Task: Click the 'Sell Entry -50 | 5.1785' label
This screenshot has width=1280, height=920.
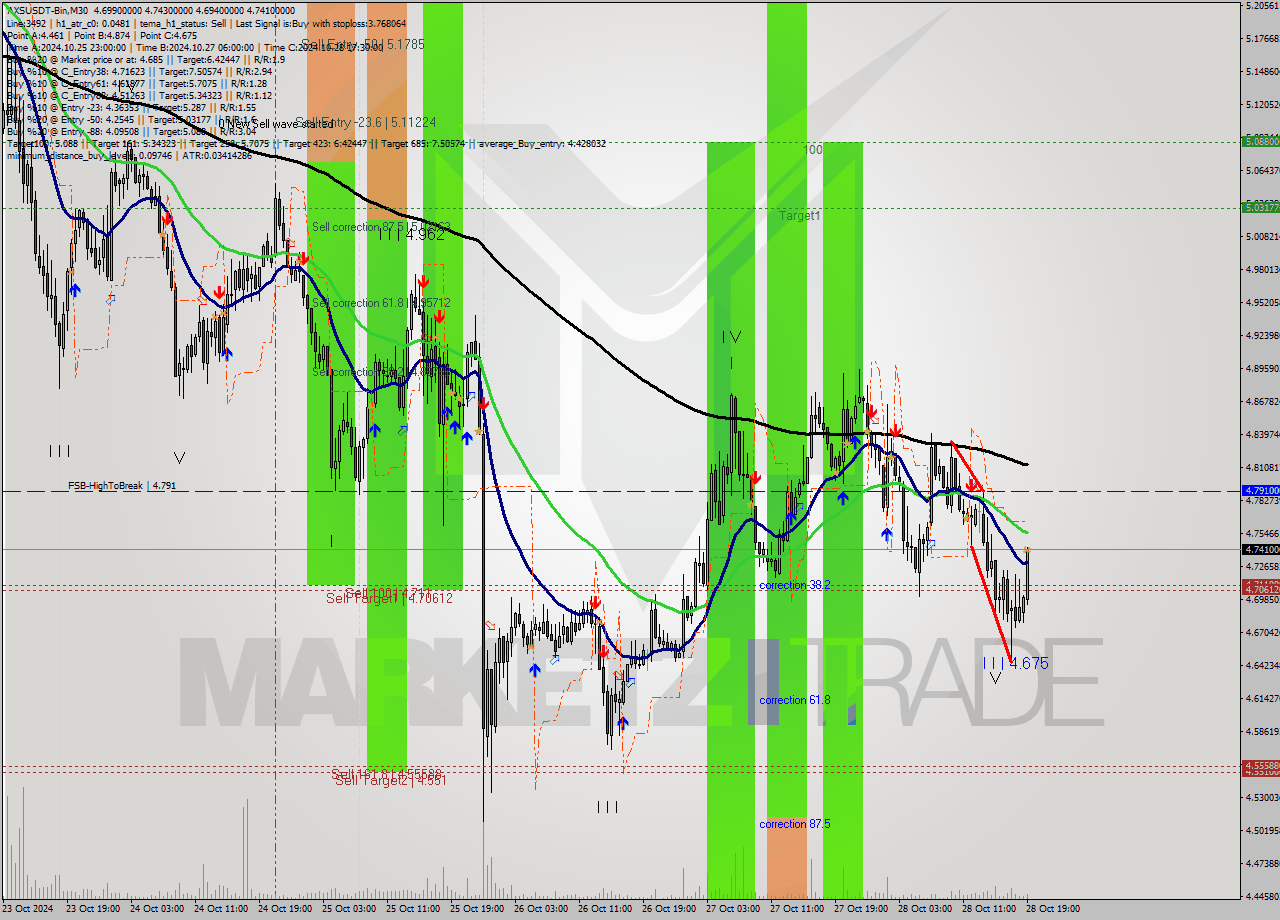Action: point(363,45)
